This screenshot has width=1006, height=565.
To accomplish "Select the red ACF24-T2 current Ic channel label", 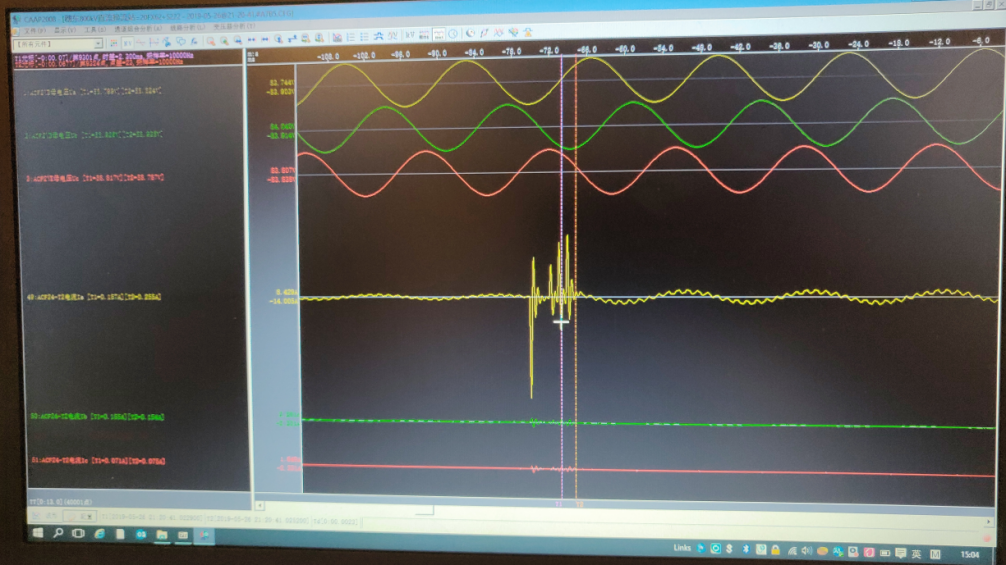I will [x=96, y=461].
